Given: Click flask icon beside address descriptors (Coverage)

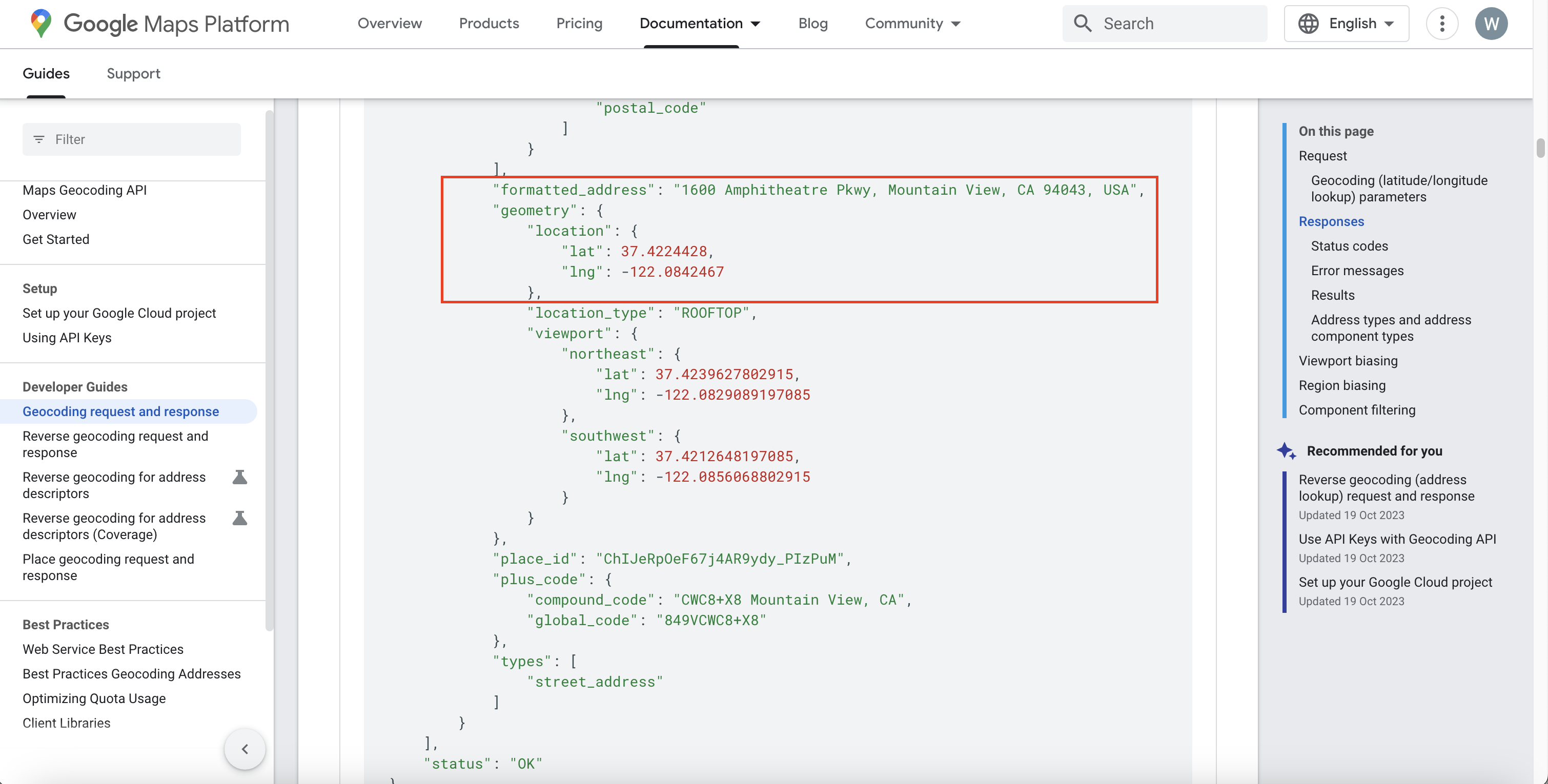Looking at the screenshot, I should tap(240, 518).
